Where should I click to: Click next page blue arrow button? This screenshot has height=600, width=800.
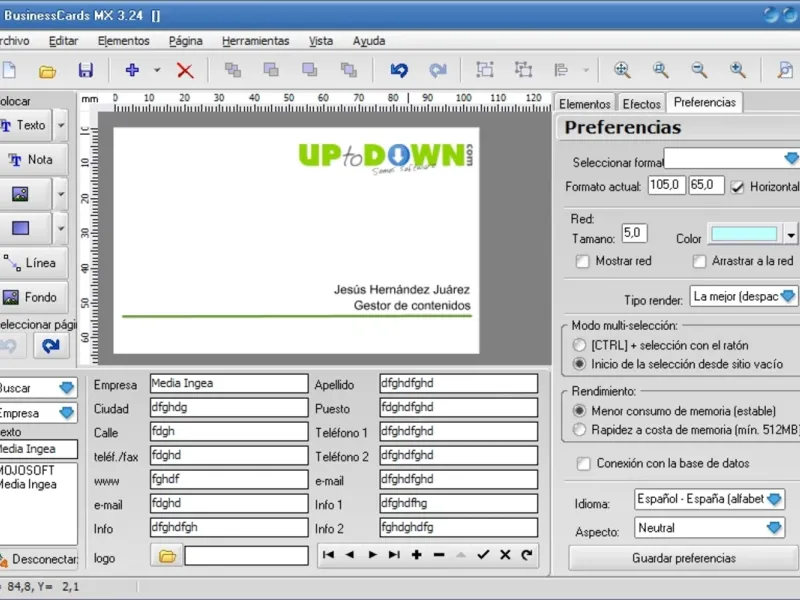click(51, 346)
